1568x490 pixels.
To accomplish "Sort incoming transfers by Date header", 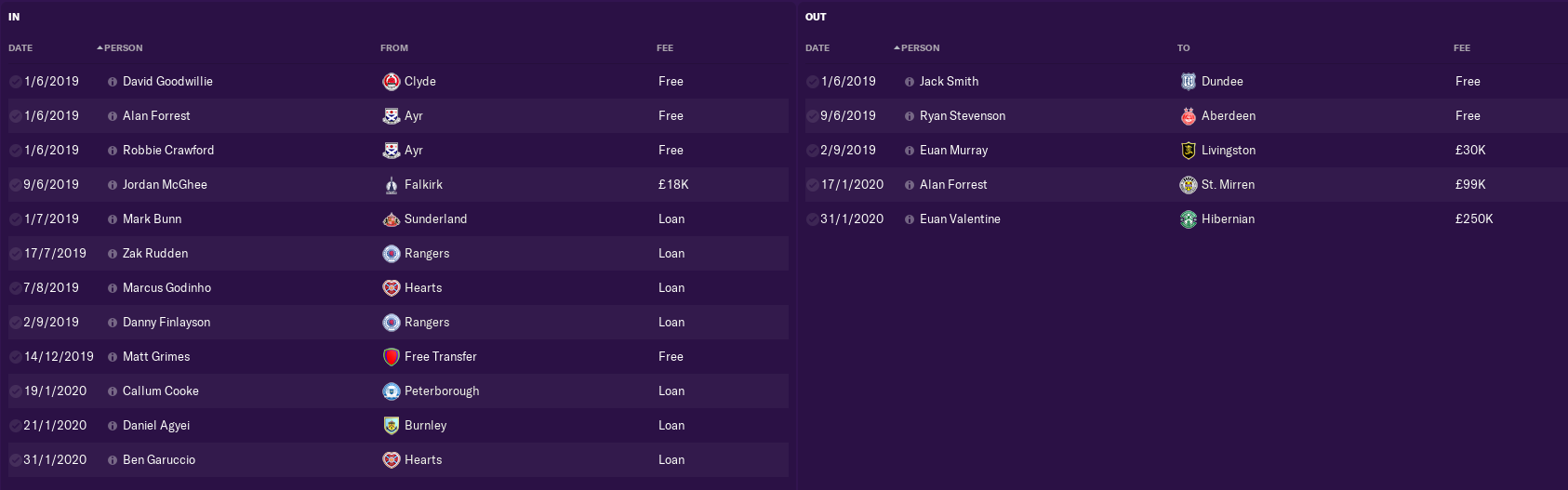I will tap(20, 48).
